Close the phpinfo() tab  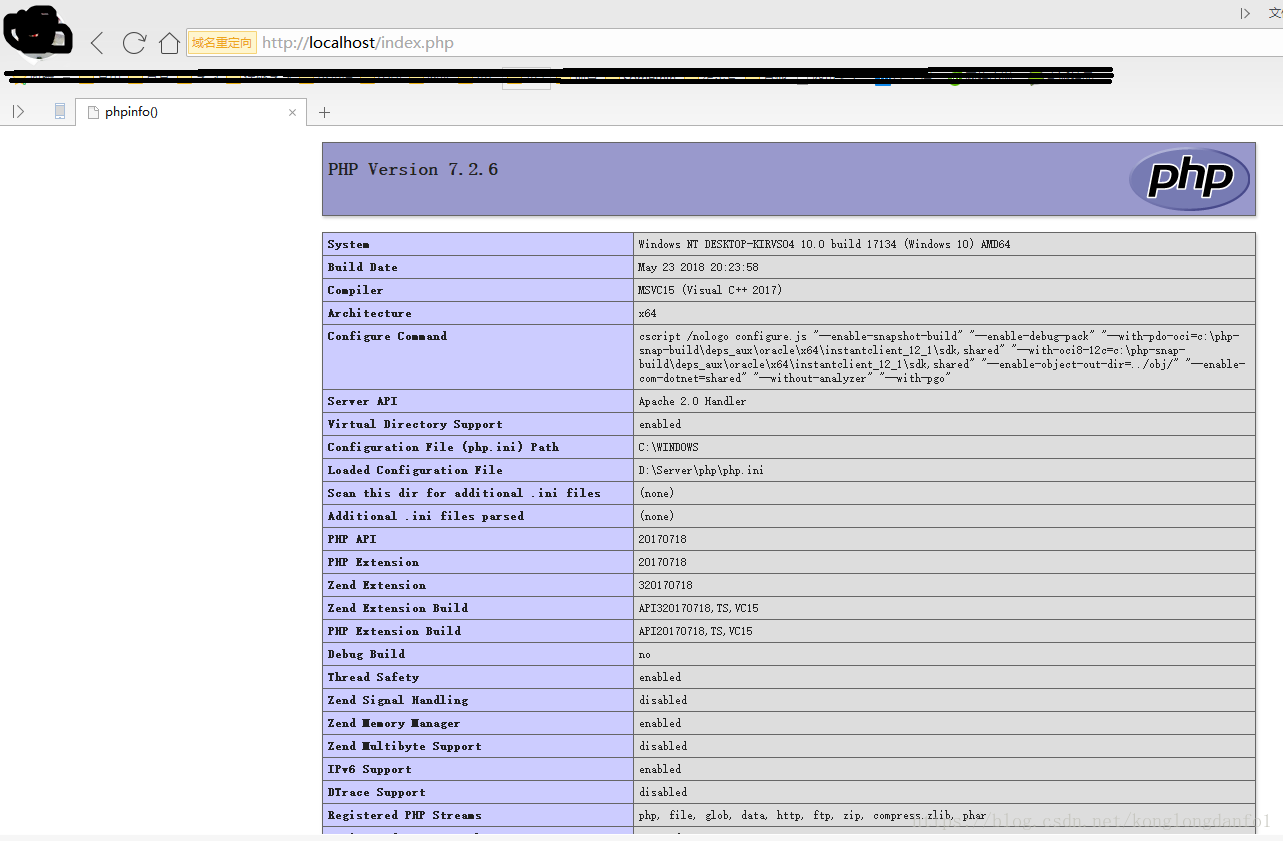[x=292, y=113]
